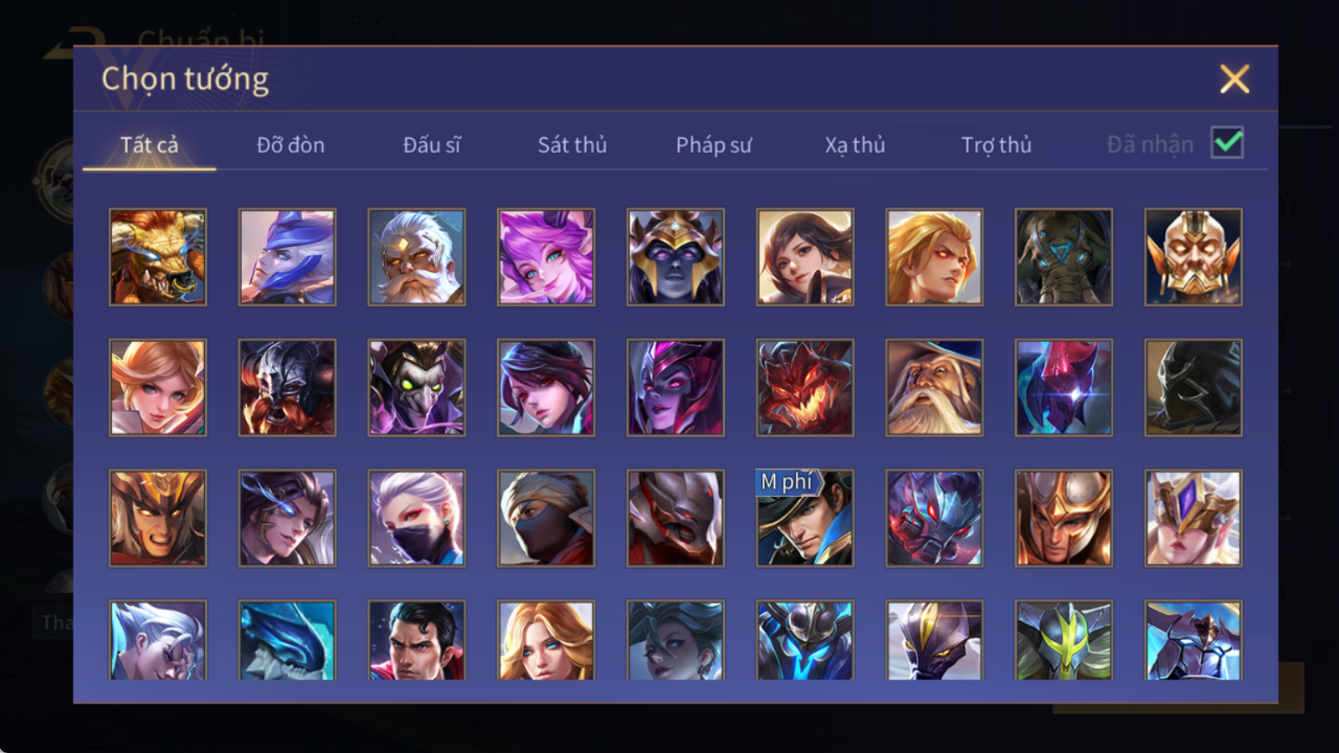Open the 'Xạ thủ' category tab
1339x753 pixels.
point(855,145)
